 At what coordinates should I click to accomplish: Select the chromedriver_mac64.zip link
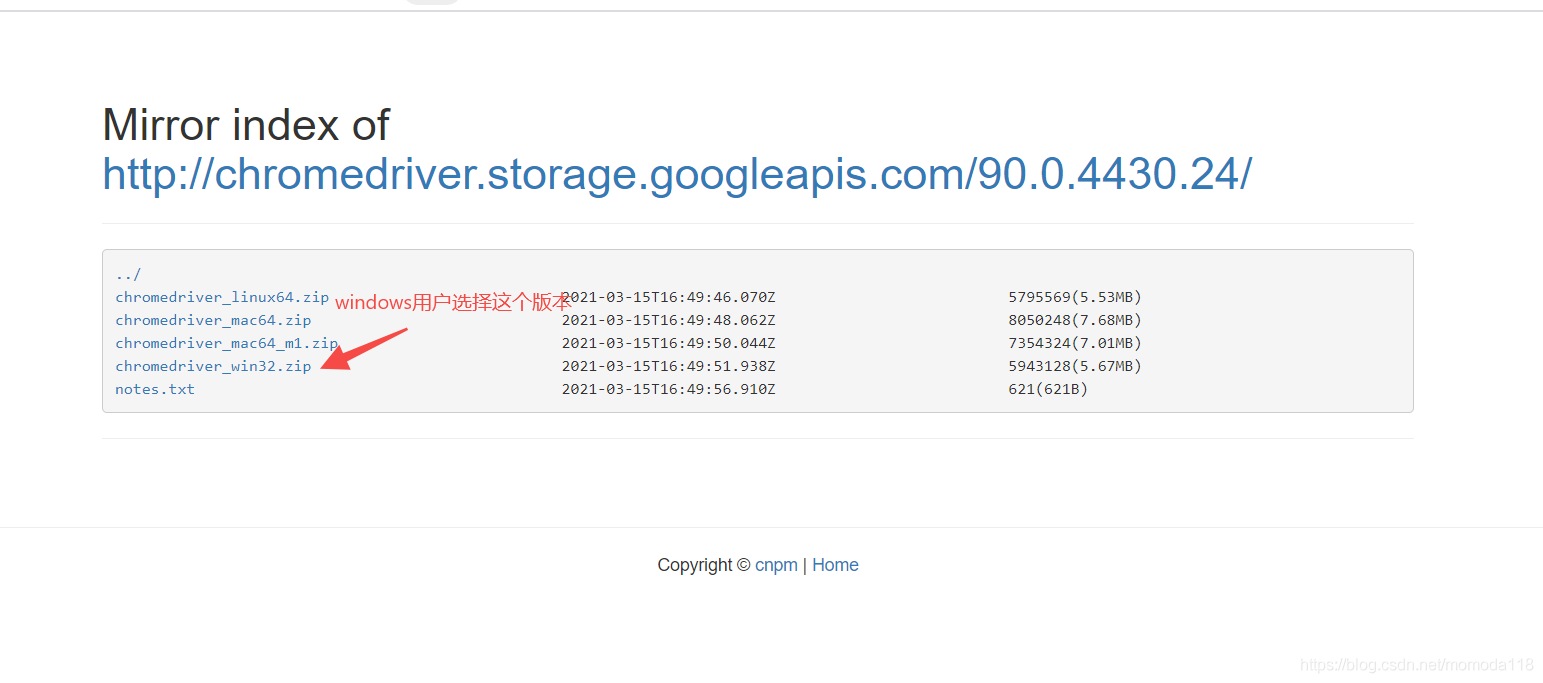213,320
